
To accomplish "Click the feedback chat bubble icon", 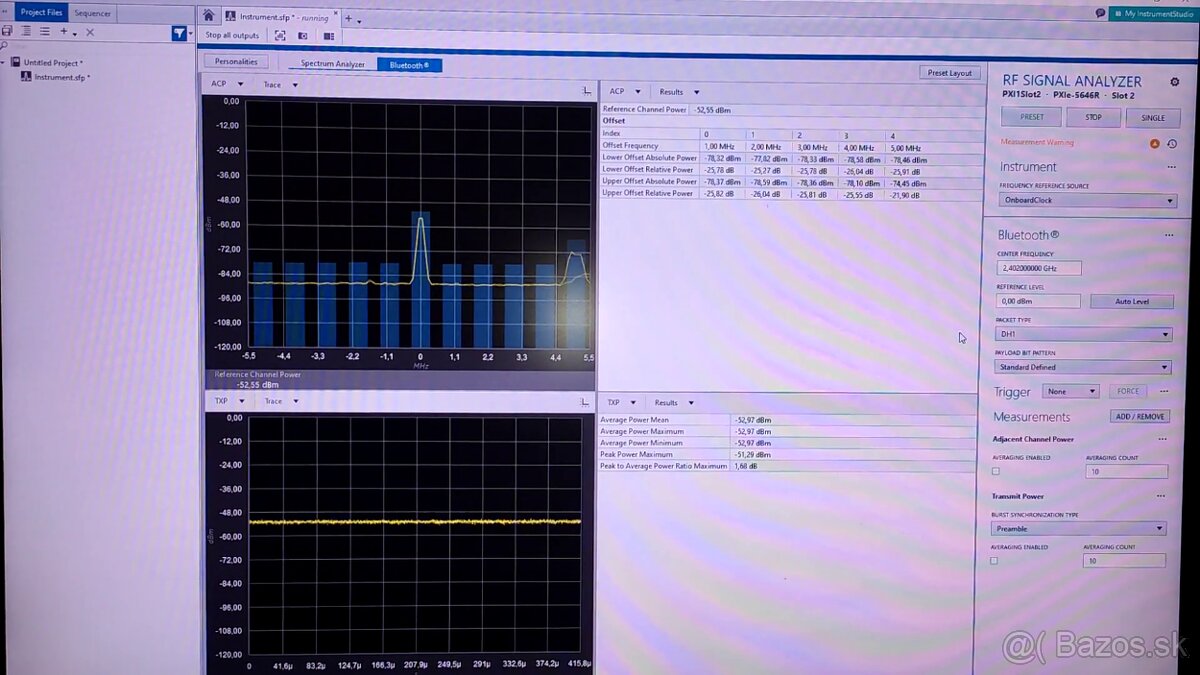I will (x=1100, y=14).
